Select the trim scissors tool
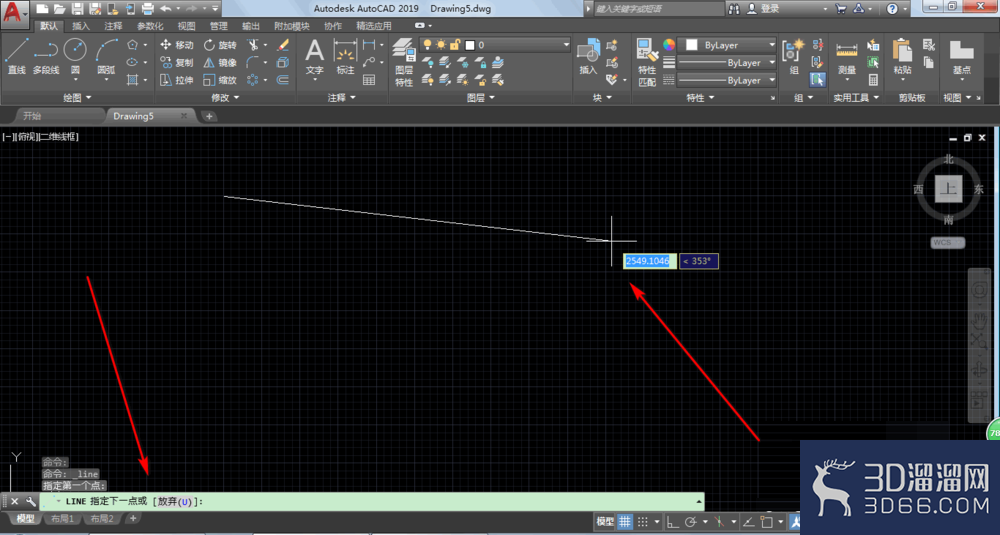Viewport: 1000px width, 535px height. (x=254, y=45)
